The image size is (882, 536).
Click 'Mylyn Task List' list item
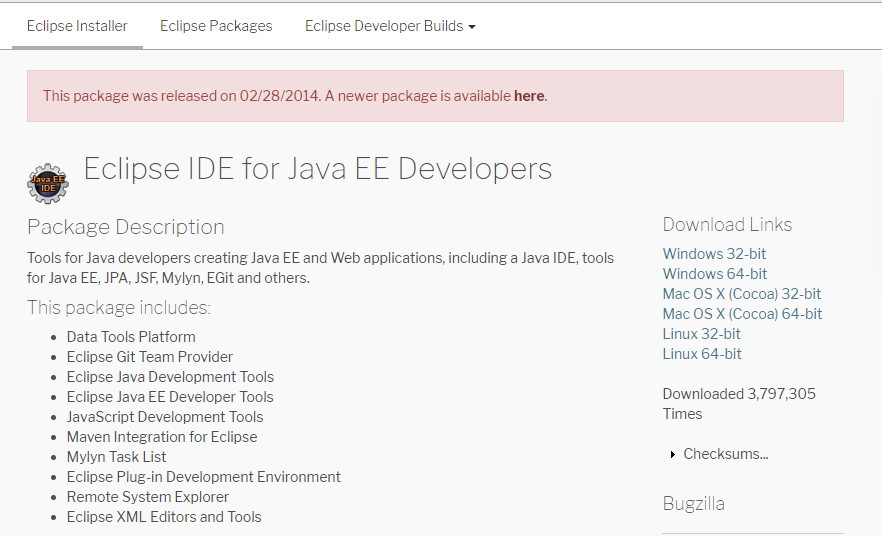116,457
